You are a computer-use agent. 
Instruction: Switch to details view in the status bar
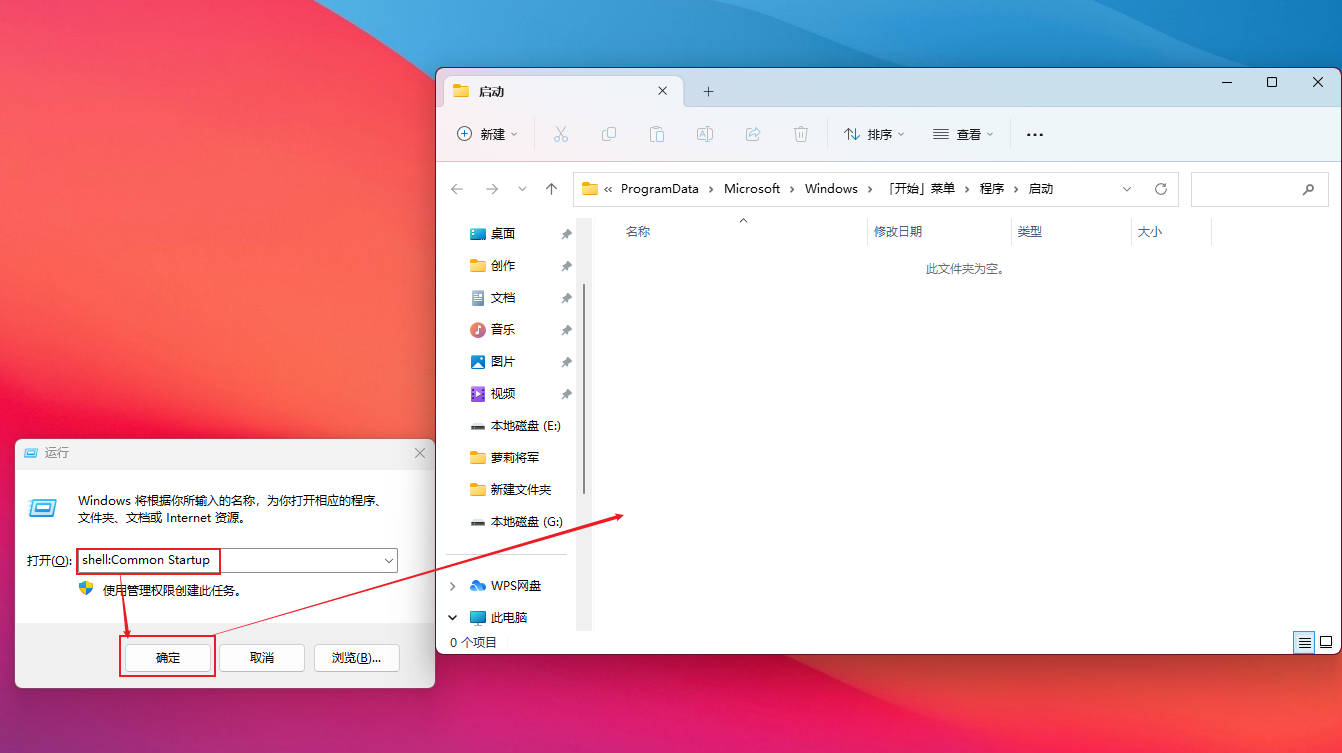[1304, 642]
